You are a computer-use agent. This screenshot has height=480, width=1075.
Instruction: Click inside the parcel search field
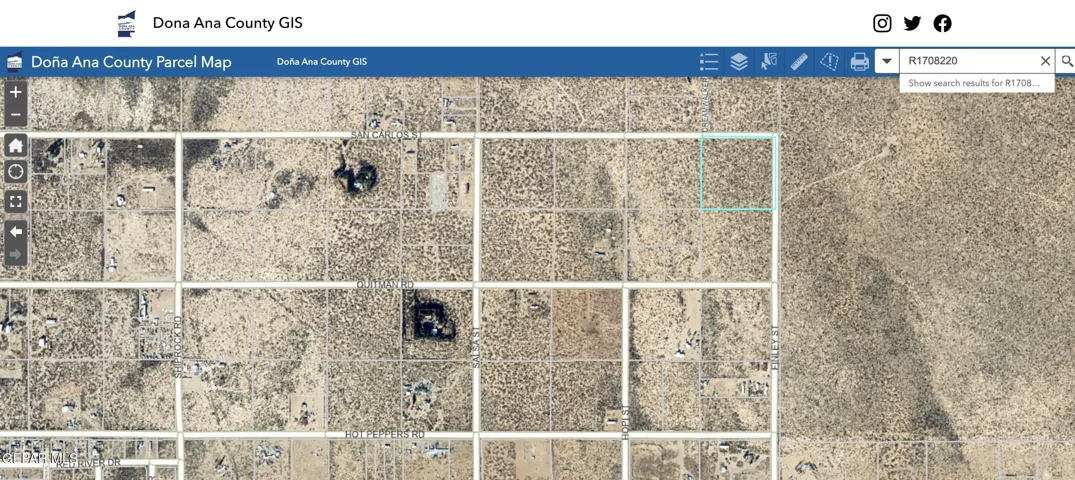pyautogui.click(x=969, y=61)
